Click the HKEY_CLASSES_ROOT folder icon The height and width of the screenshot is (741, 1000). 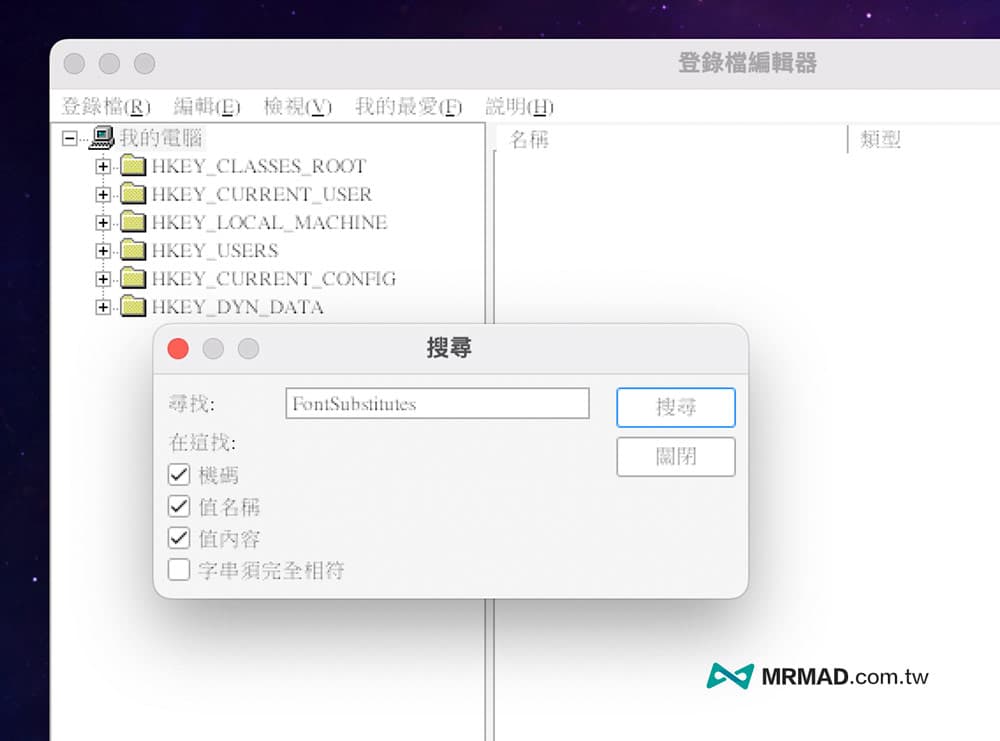point(134,166)
